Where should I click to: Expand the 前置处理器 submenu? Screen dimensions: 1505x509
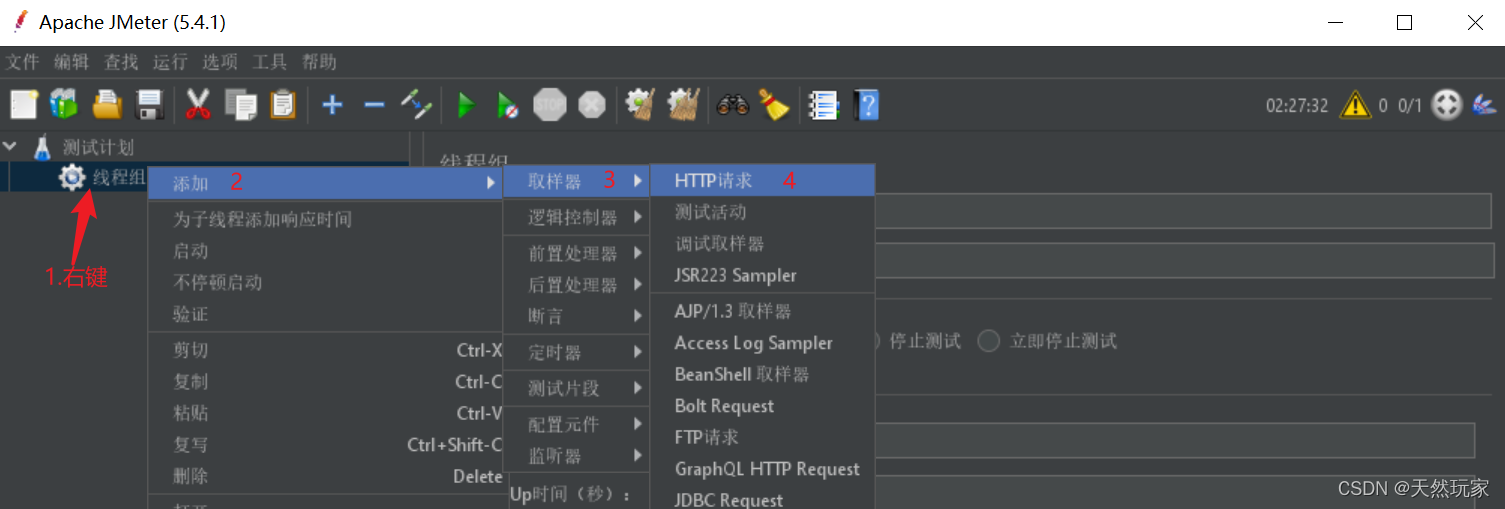pos(576,254)
